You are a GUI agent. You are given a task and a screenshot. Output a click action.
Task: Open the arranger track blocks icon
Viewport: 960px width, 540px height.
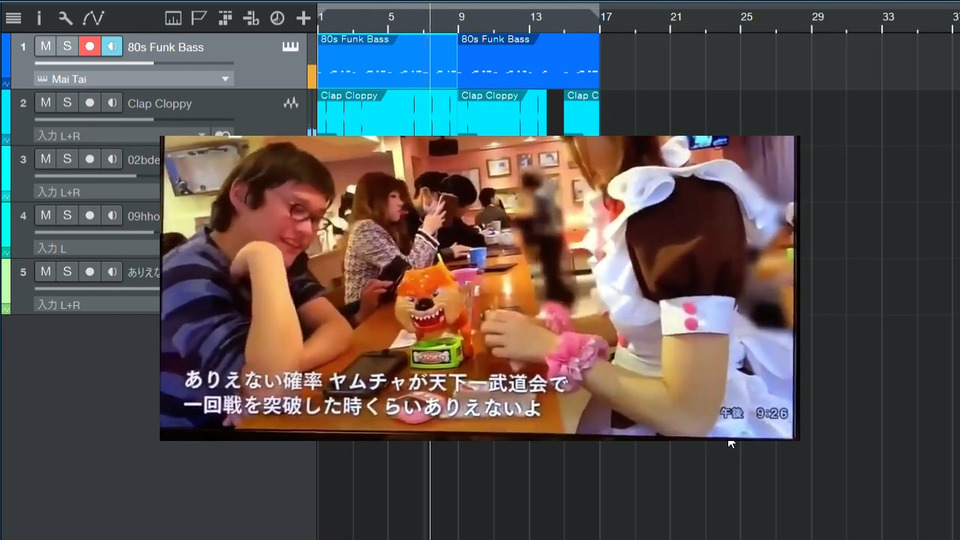pos(225,18)
